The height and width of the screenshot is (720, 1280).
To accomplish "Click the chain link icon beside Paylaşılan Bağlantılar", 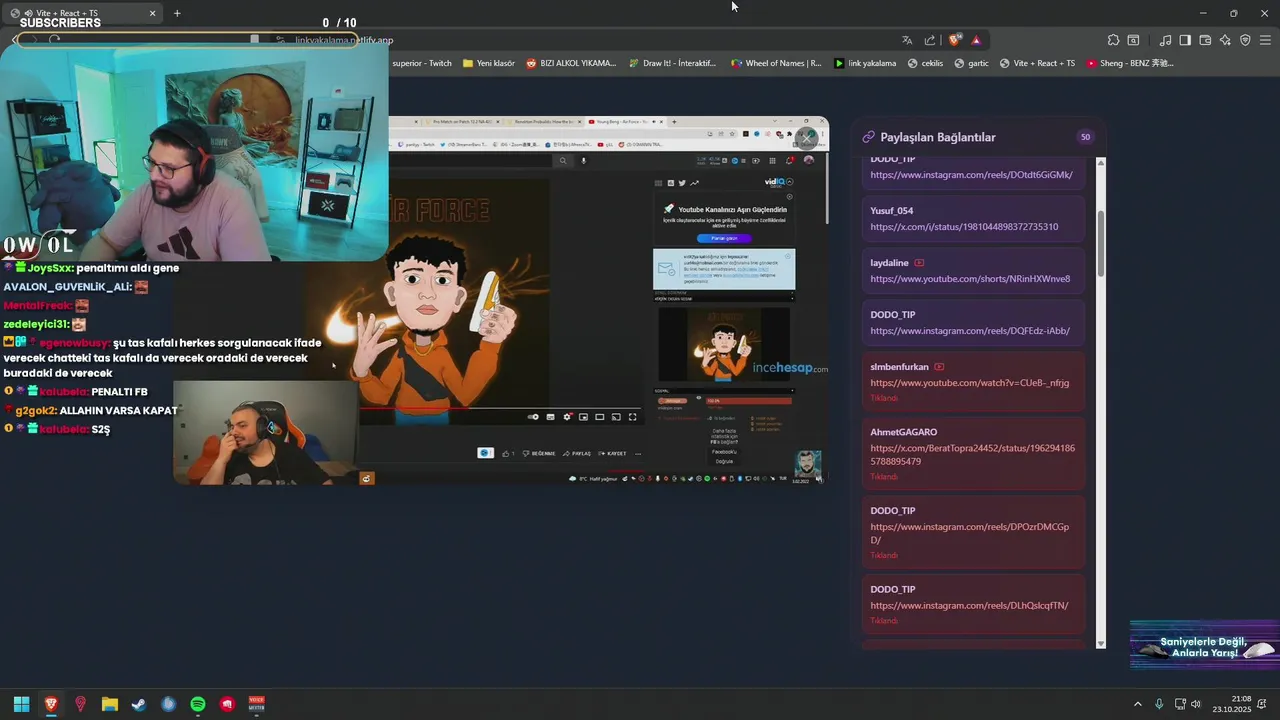I will click(869, 137).
